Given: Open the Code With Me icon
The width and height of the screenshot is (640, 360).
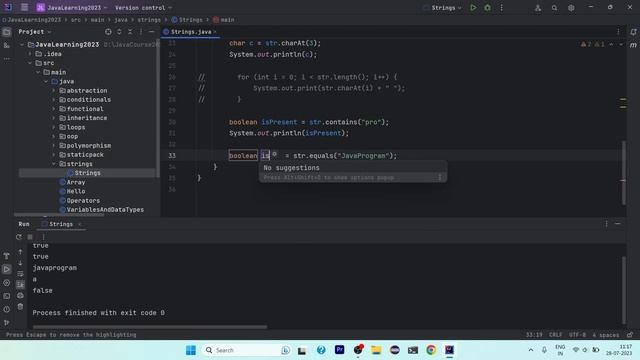Looking at the screenshot, I should click(x=538, y=8).
